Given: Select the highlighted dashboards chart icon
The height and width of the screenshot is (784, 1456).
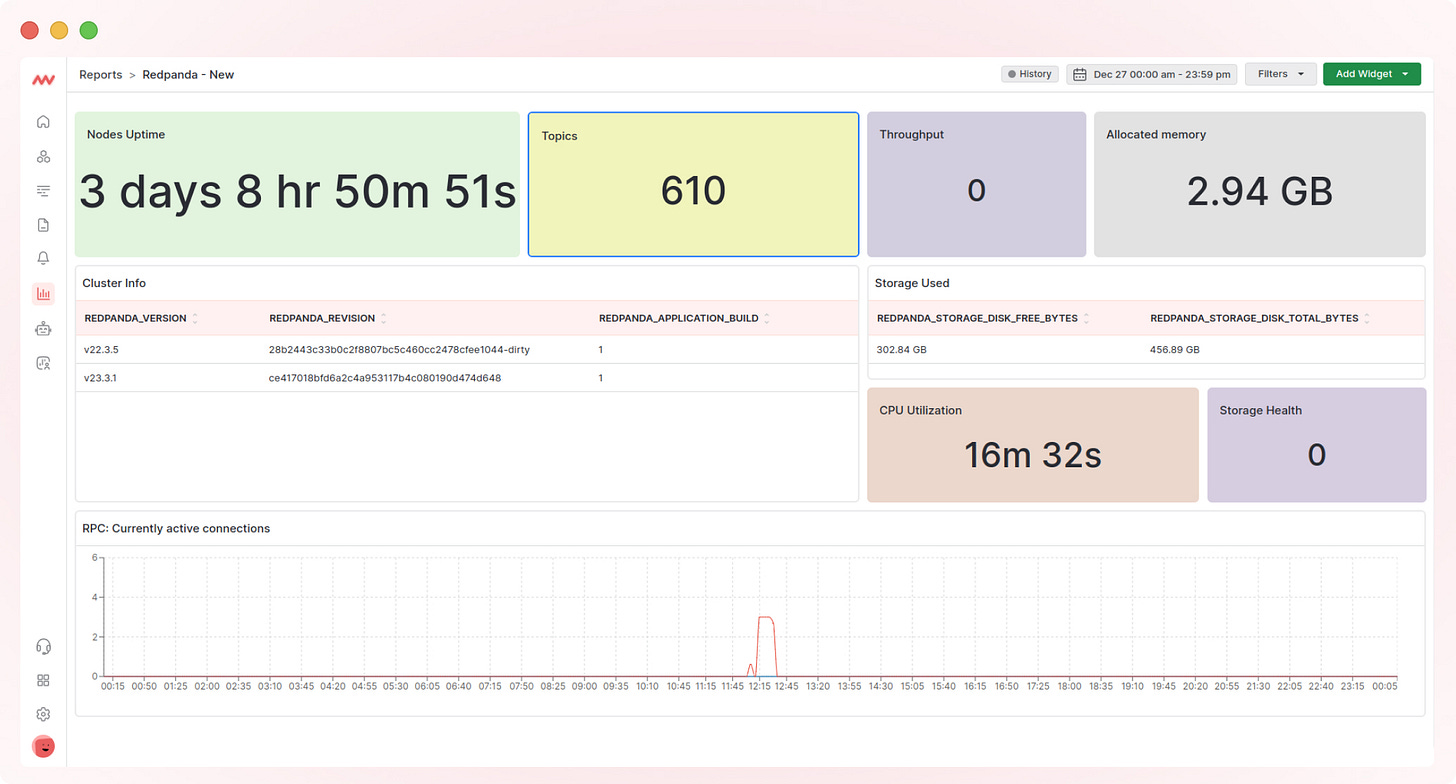Looking at the screenshot, I should pyautogui.click(x=43, y=293).
